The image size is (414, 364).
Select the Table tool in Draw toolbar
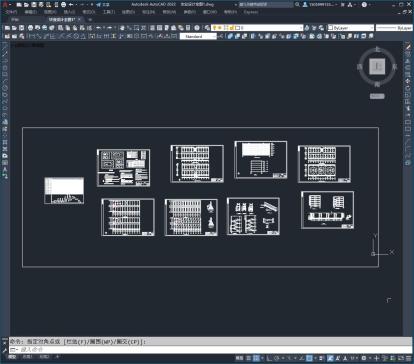(x=5, y=162)
